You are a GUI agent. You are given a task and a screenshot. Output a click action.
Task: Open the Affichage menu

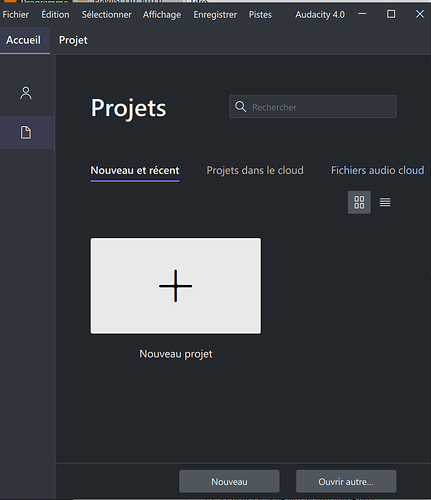click(x=162, y=15)
